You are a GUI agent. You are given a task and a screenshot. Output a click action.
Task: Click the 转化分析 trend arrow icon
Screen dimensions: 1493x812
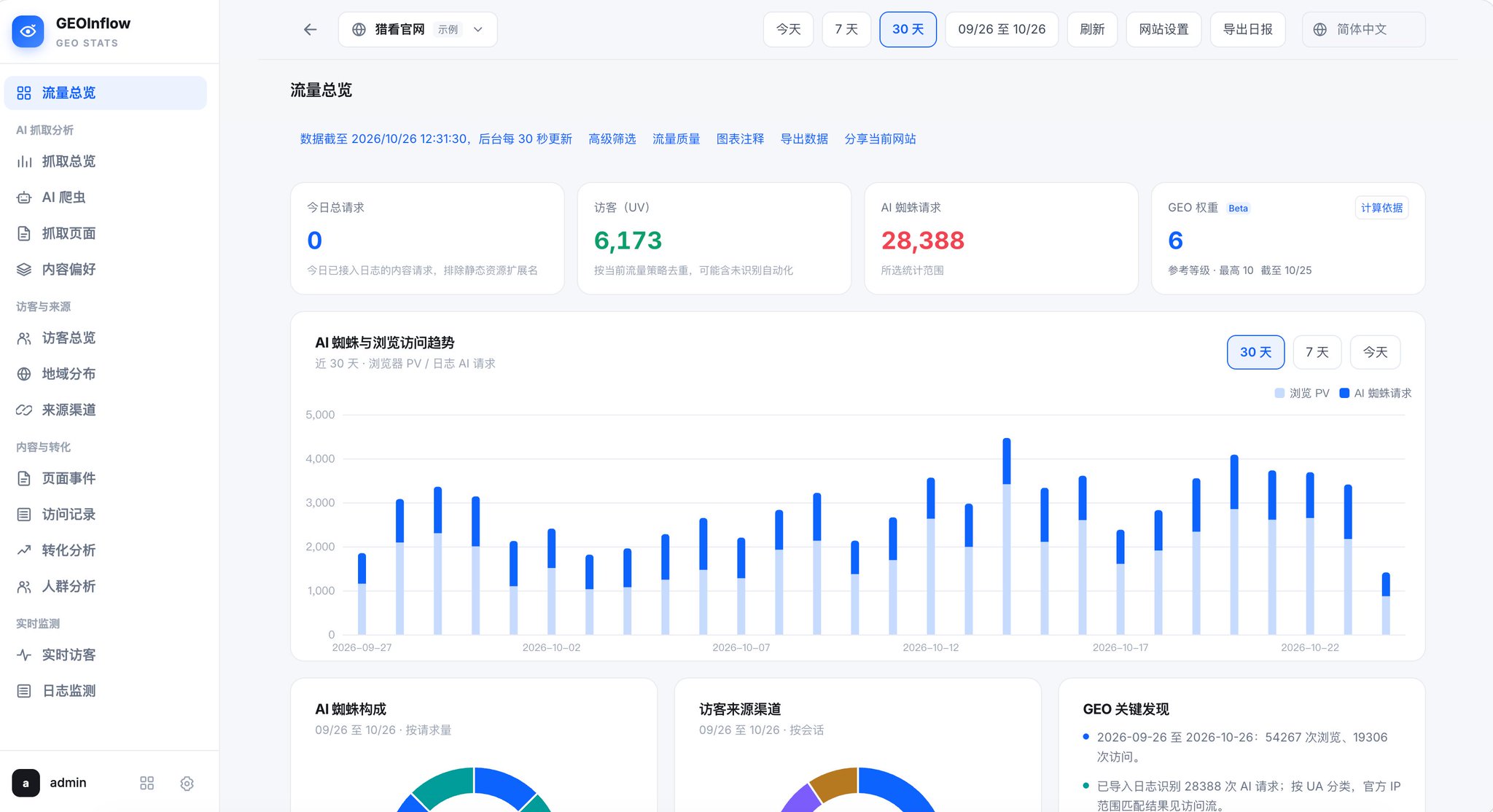(x=24, y=550)
